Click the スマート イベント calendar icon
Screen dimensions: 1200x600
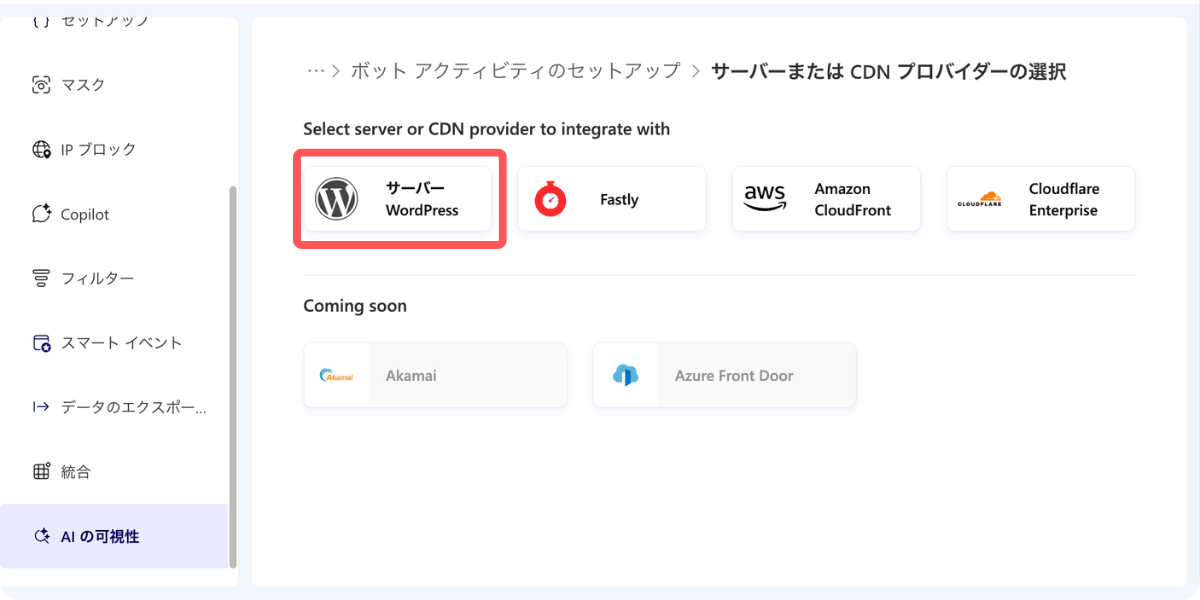point(41,343)
